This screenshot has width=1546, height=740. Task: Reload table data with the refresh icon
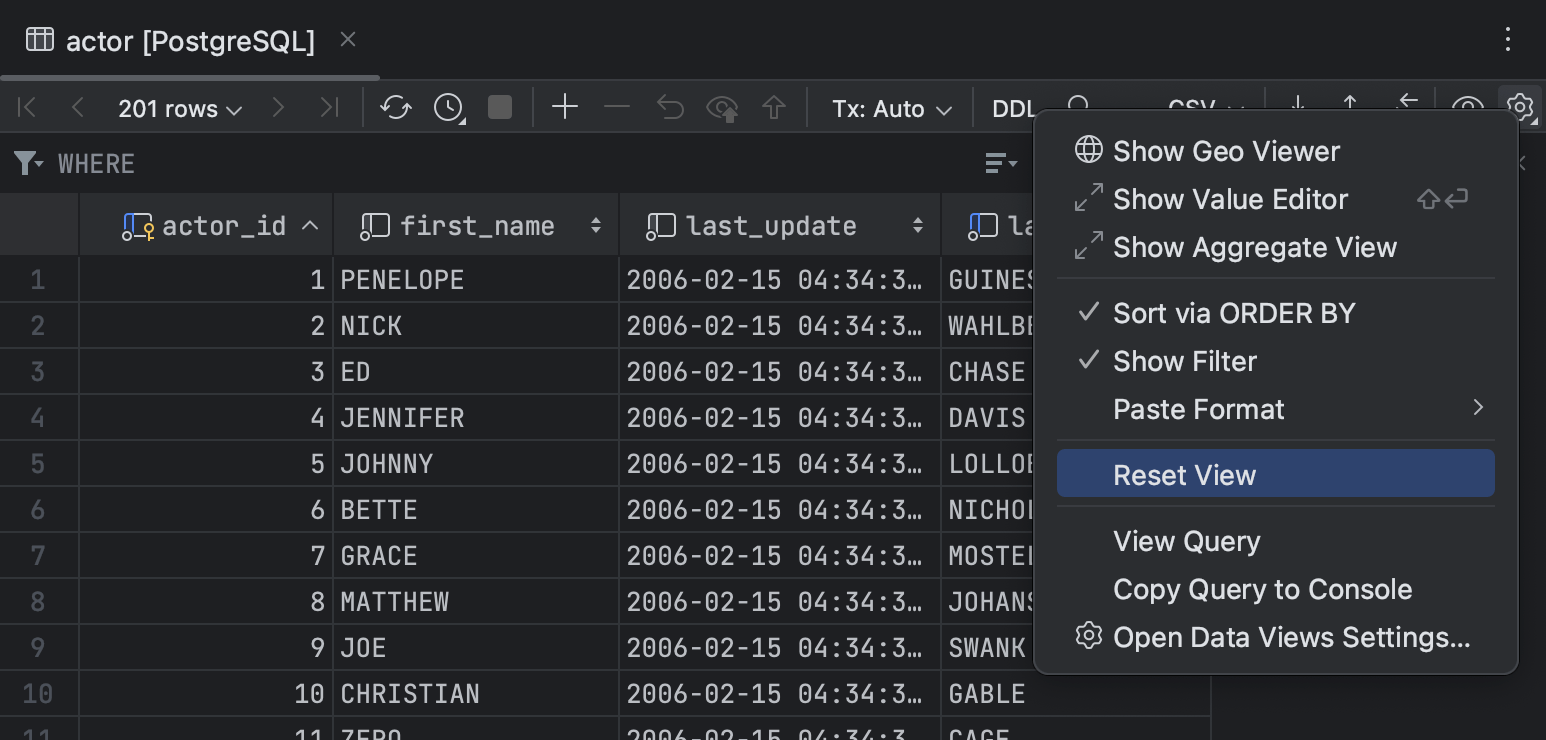(x=394, y=107)
